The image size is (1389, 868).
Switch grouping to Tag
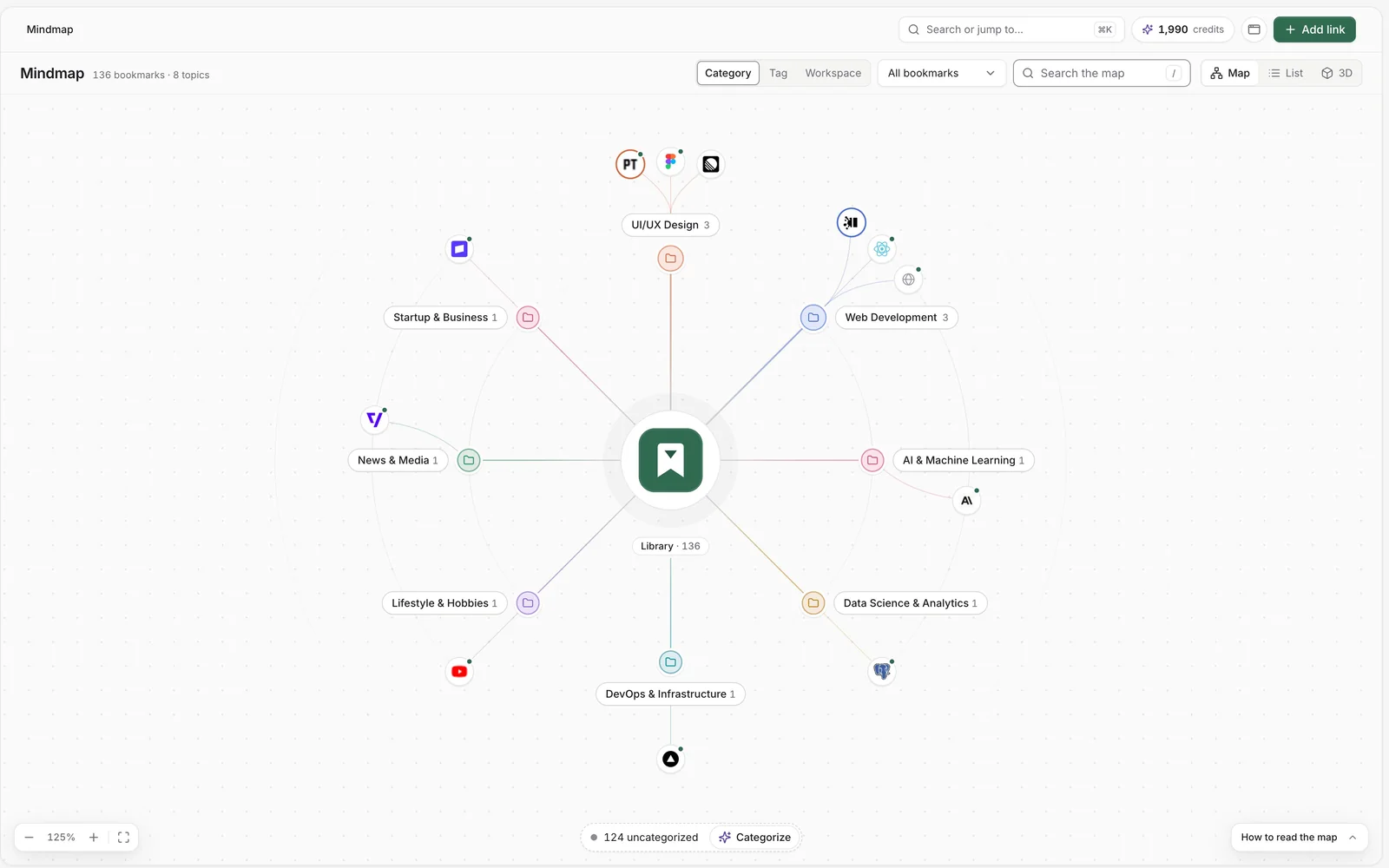[x=778, y=74]
